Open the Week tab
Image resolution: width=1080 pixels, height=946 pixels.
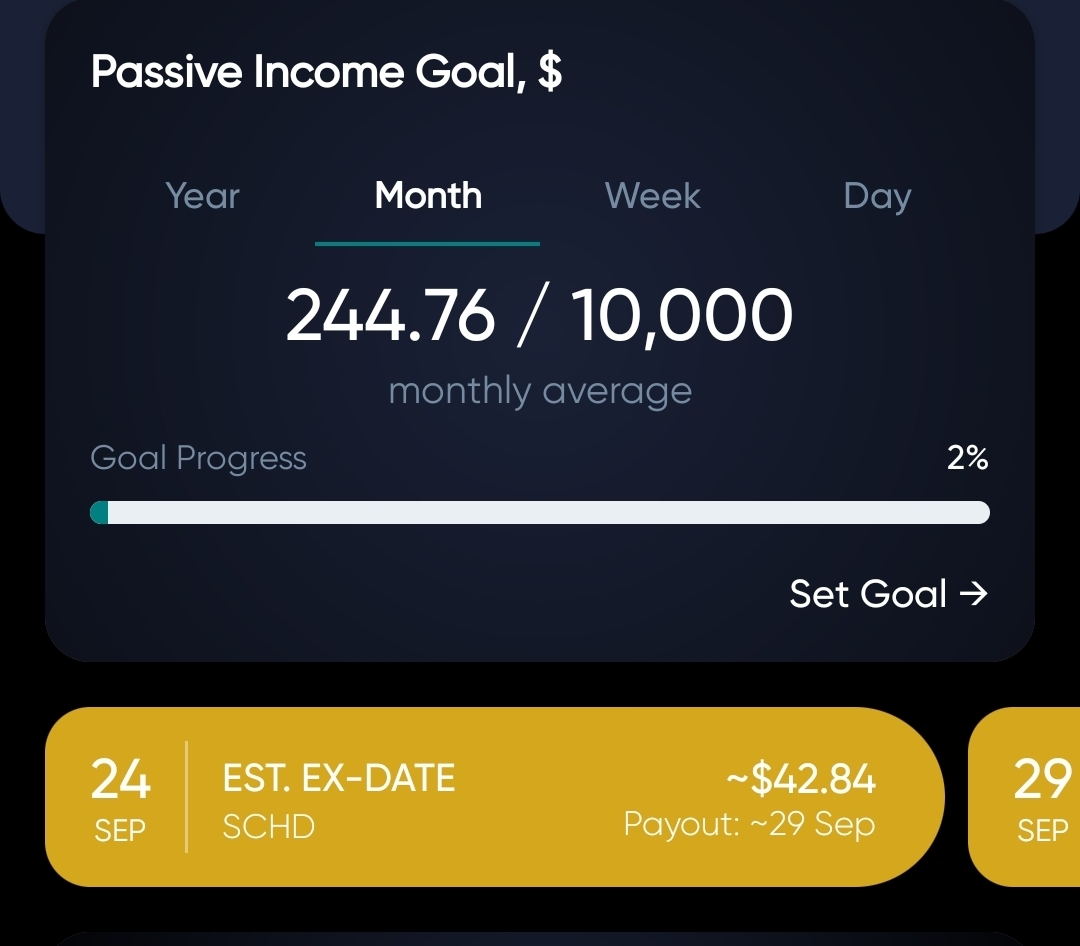click(652, 196)
